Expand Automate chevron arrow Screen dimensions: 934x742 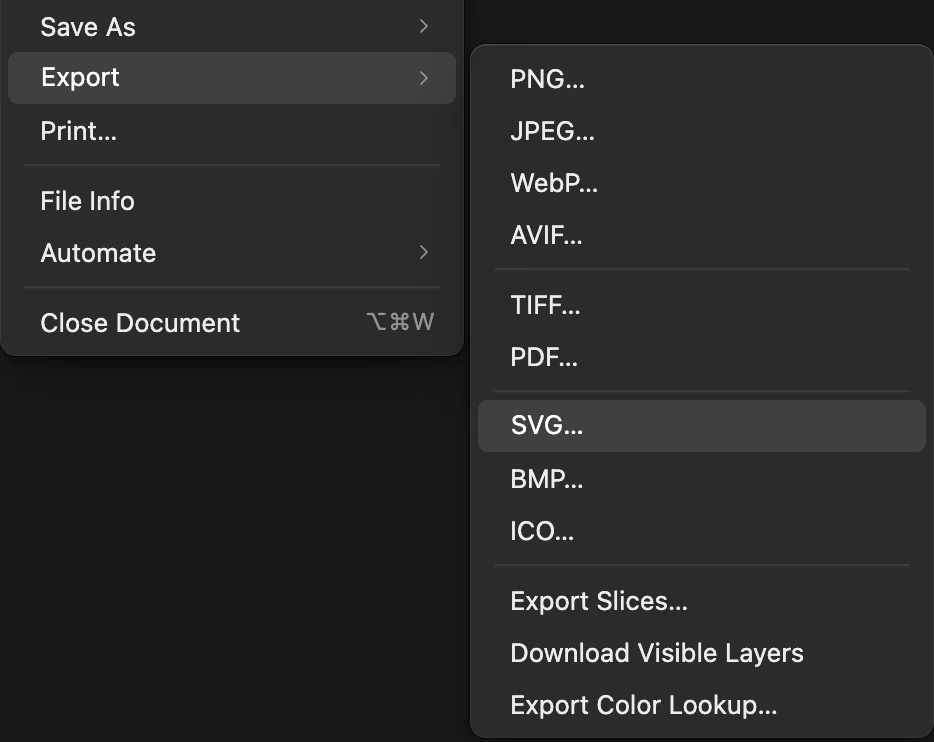coord(424,252)
